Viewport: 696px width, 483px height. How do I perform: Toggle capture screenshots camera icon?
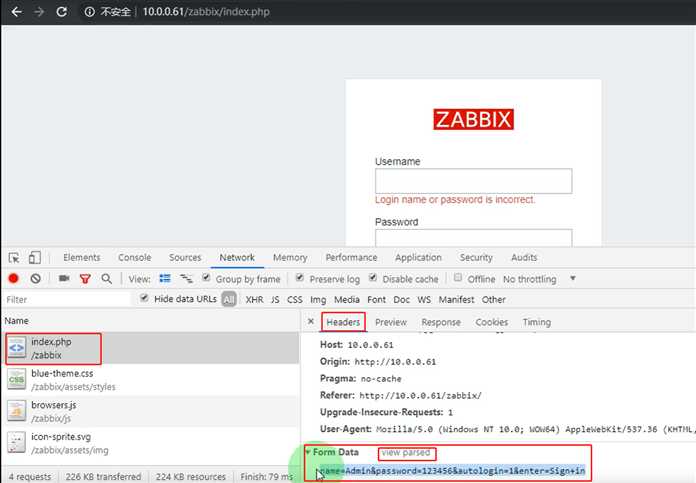[64, 278]
